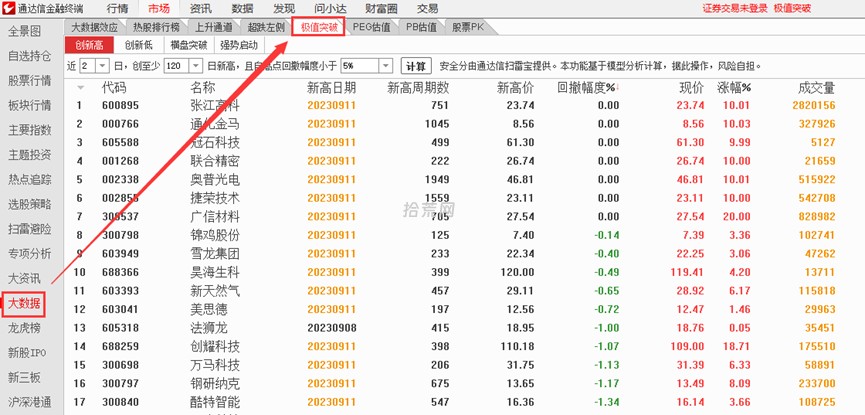The width and height of the screenshot is (865, 415).
Task: Select 大数据 in the sidebar
Action: 24,304
